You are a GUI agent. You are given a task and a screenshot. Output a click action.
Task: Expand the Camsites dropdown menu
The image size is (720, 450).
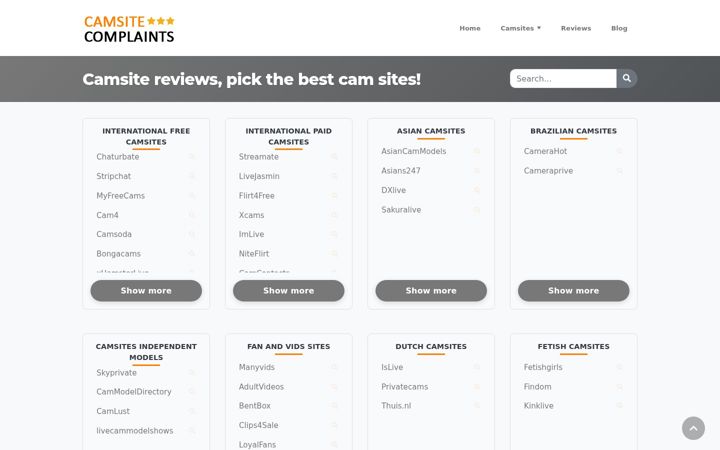click(x=520, y=28)
